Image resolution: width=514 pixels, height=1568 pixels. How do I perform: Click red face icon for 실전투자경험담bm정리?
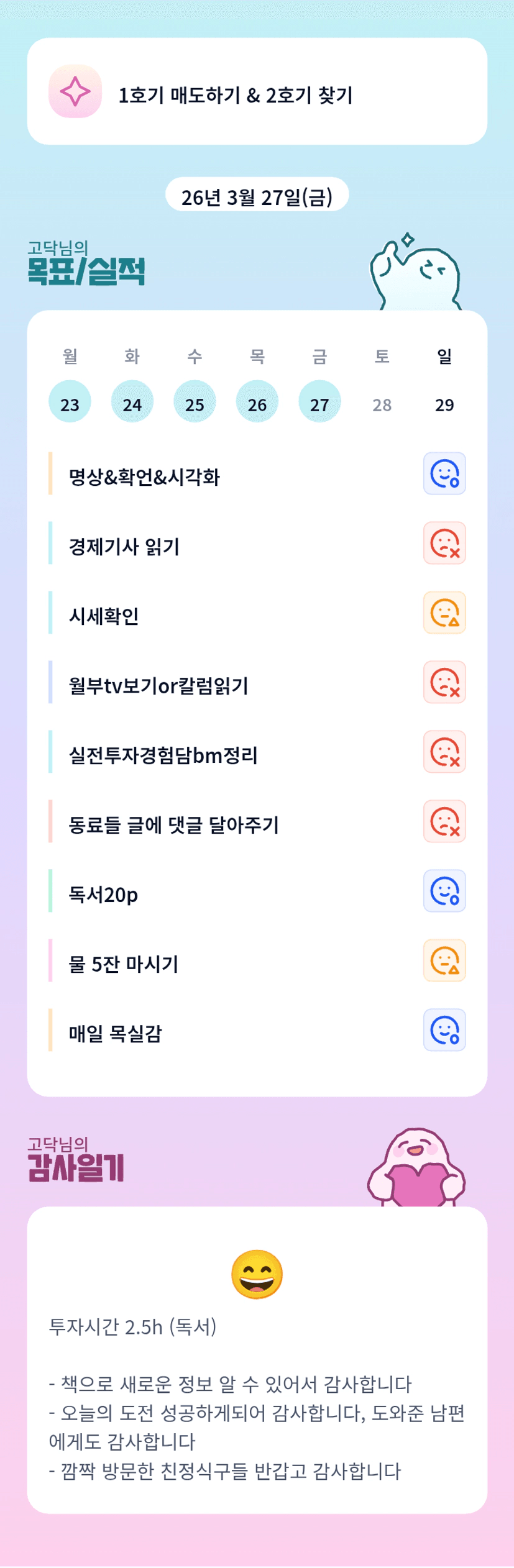coord(444,752)
